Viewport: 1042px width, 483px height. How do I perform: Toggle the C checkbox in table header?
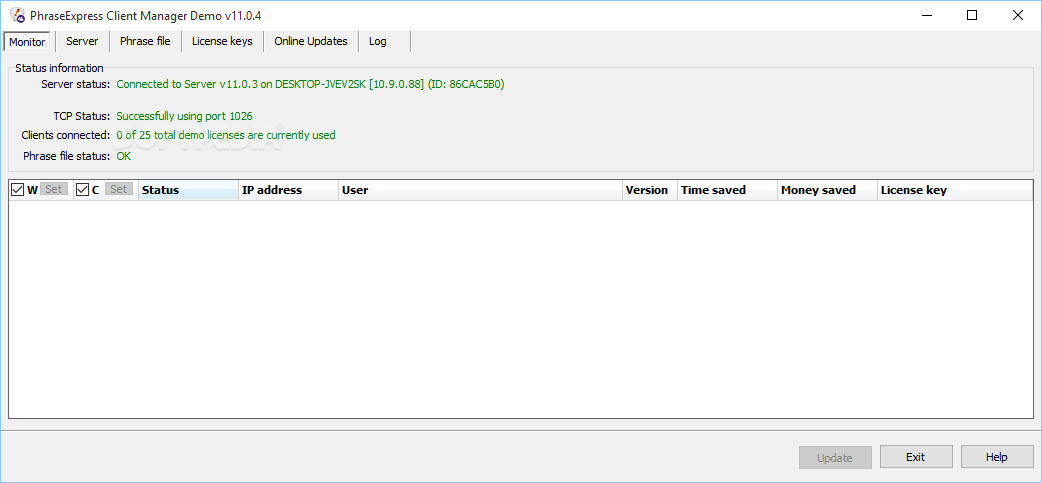click(82, 190)
